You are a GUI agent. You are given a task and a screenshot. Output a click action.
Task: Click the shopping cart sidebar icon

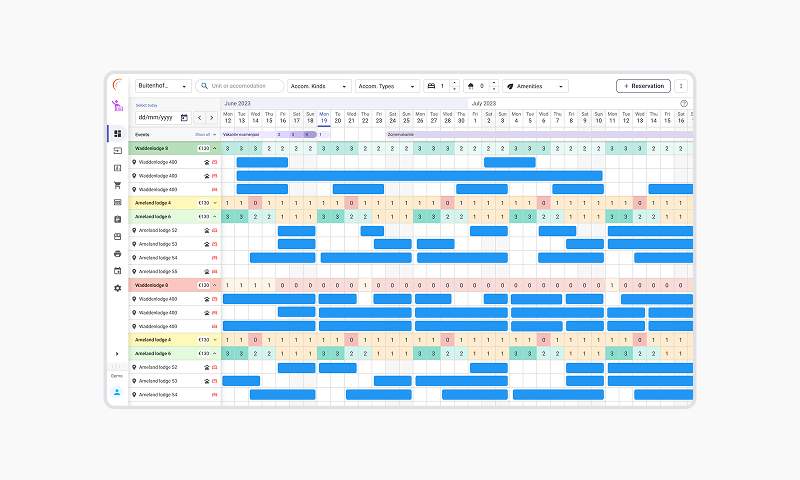117,185
